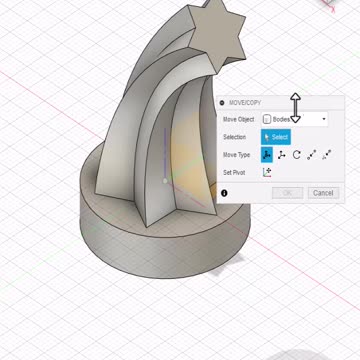The height and width of the screenshot is (360, 360).
Task: Click the MOVE/COPY dialog title text
Action: coord(245,103)
